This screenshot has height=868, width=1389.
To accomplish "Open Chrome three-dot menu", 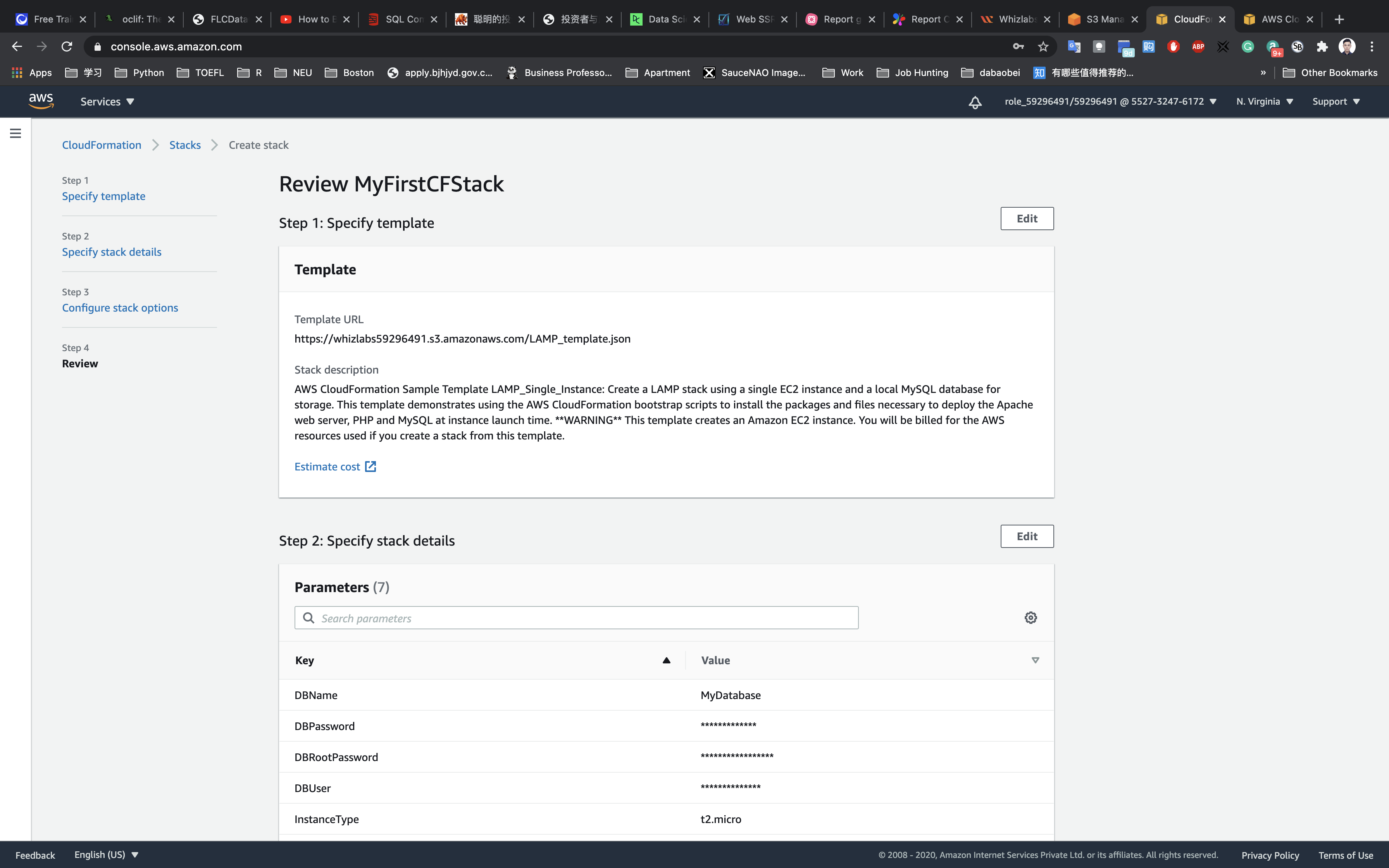I will (x=1372, y=46).
